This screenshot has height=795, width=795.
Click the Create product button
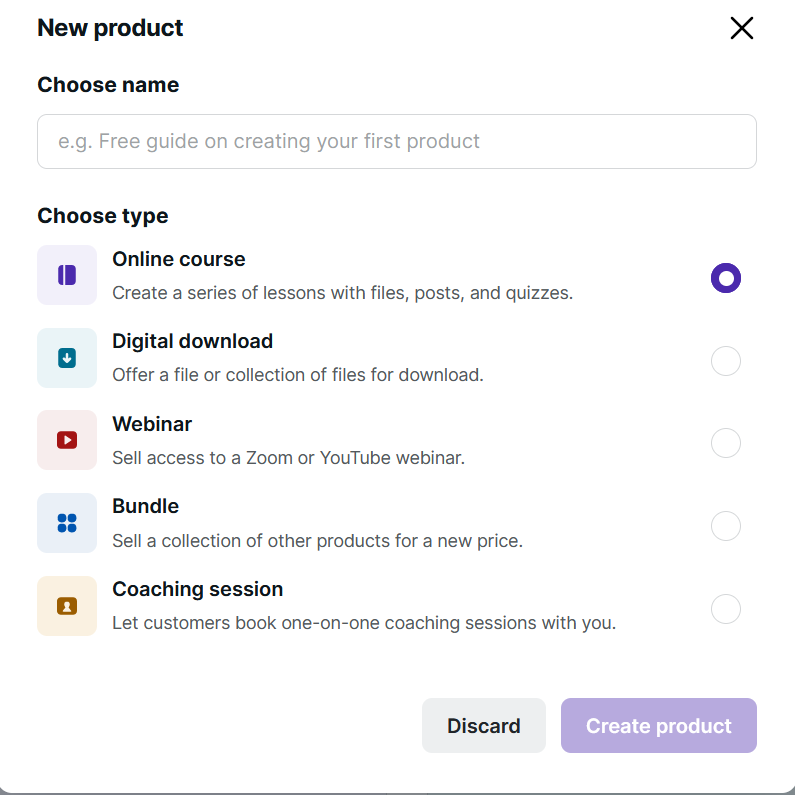pos(658,726)
